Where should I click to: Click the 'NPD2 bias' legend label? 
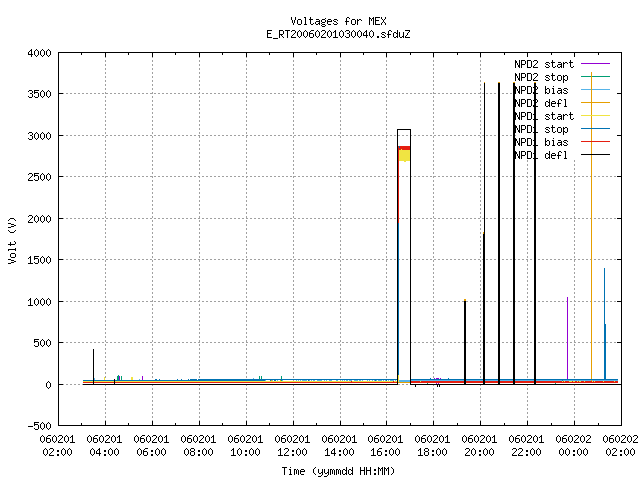coord(541,90)
